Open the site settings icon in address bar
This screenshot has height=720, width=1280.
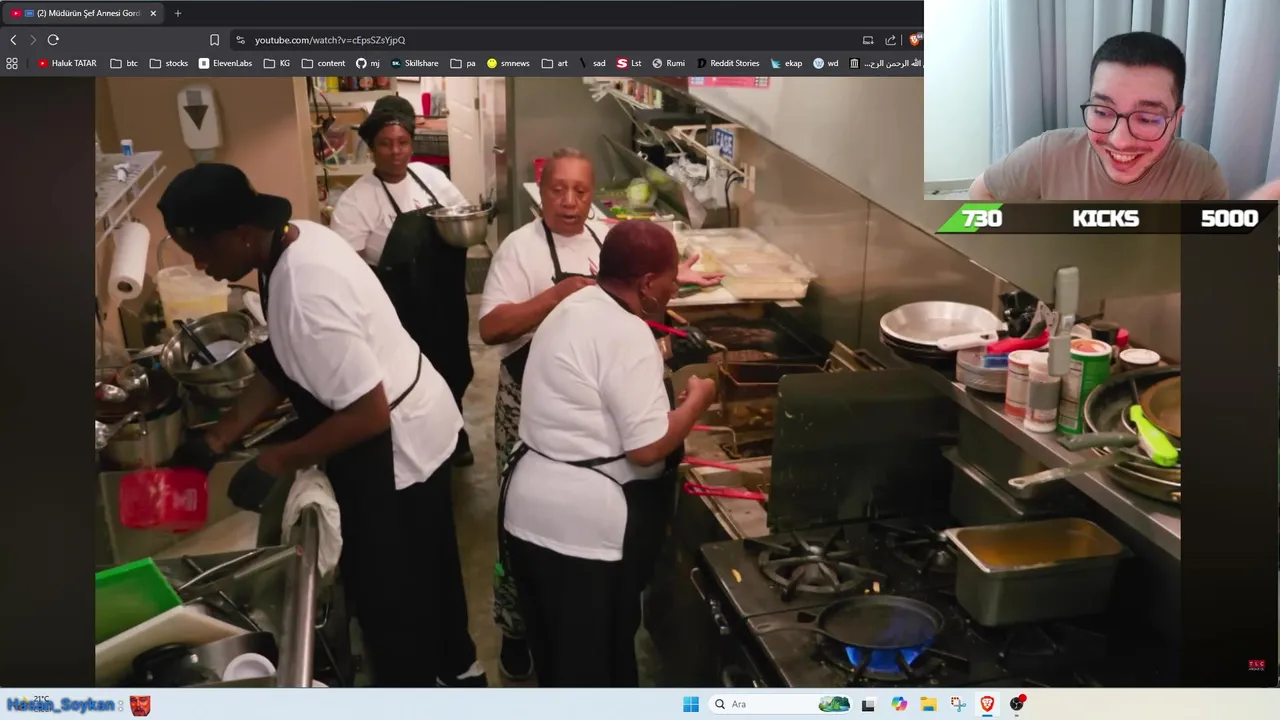240,40
